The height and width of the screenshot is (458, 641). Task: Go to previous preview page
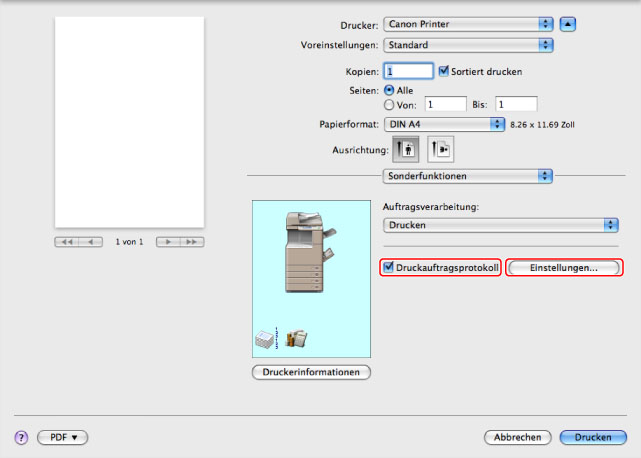coord(91,242)
